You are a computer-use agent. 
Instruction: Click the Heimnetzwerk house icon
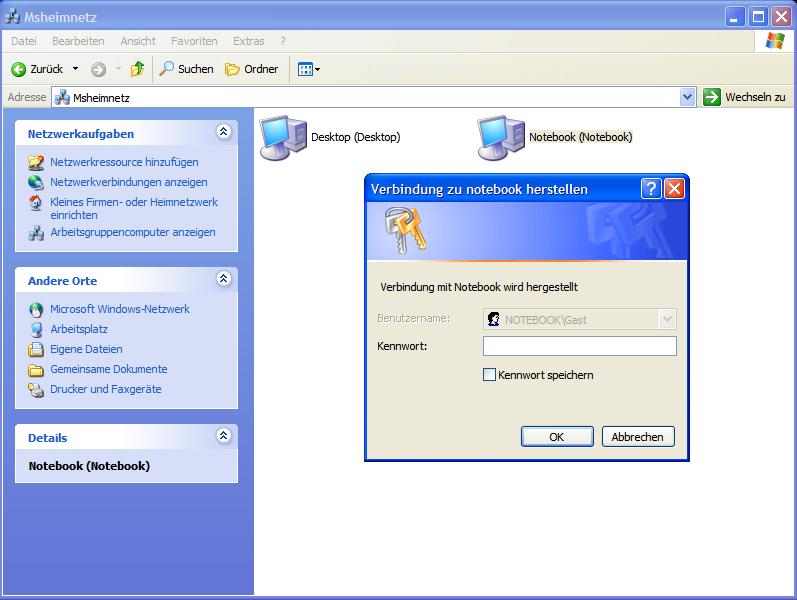click(x=36, y=203)
